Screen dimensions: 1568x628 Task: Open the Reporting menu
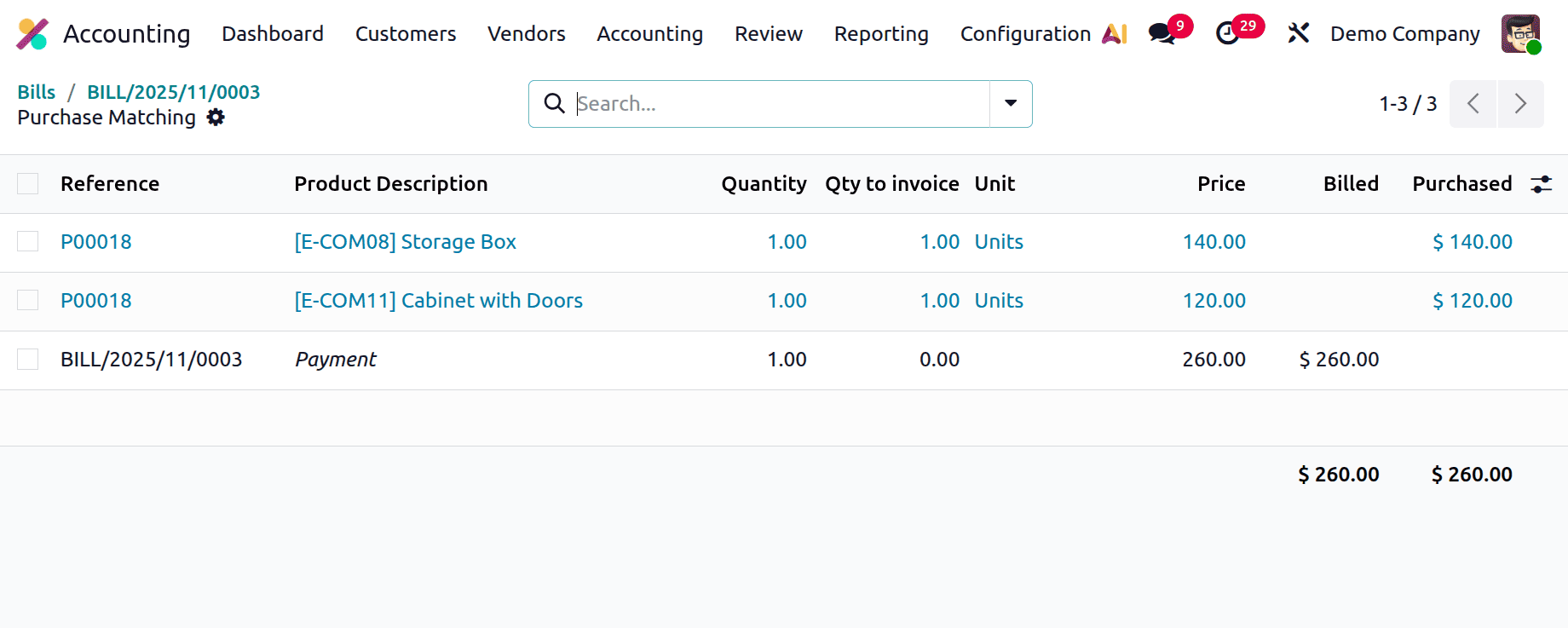[x=881, y=34]
